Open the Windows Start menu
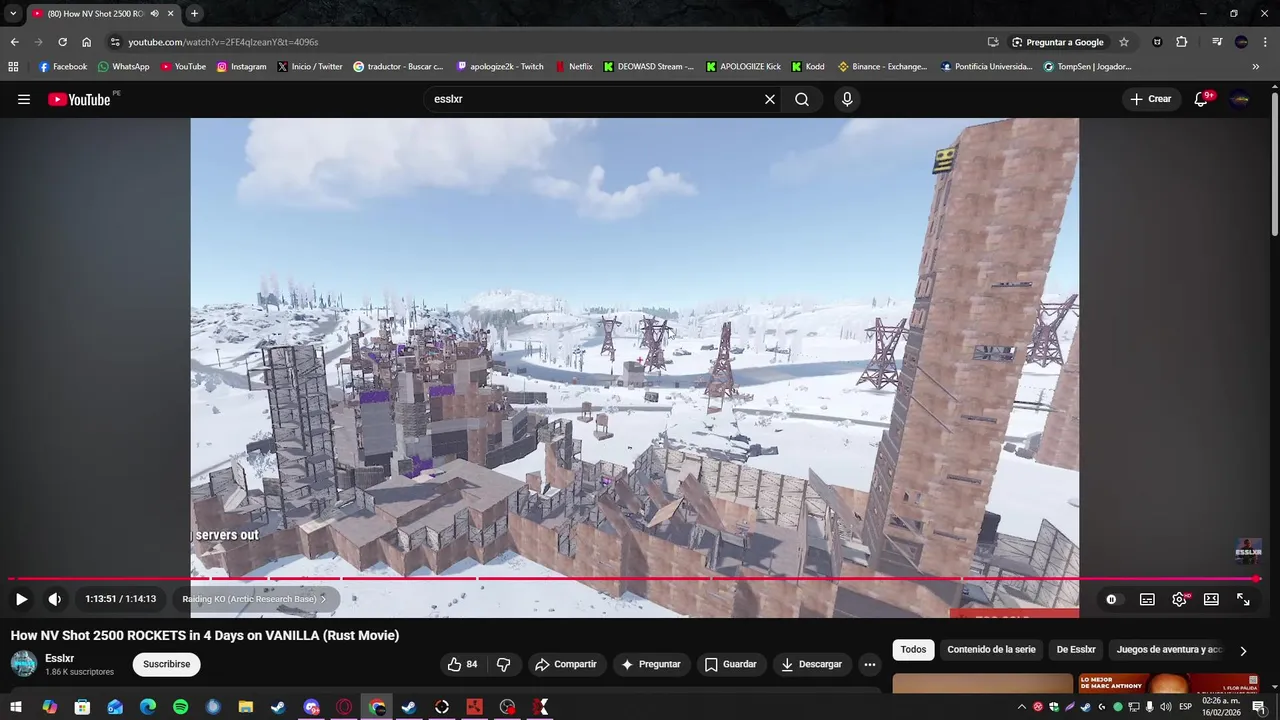1280x720 pixels. coord(16,707)
